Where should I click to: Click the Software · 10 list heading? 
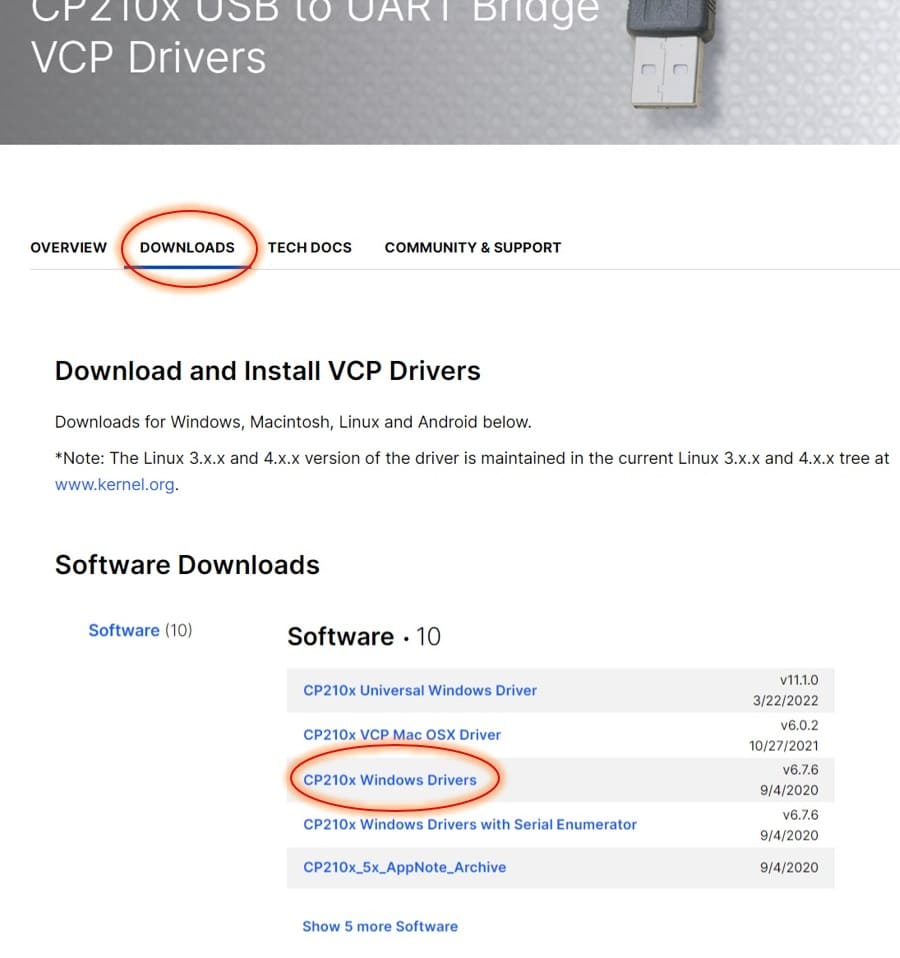pyautogui.click(x=364, y=637)
